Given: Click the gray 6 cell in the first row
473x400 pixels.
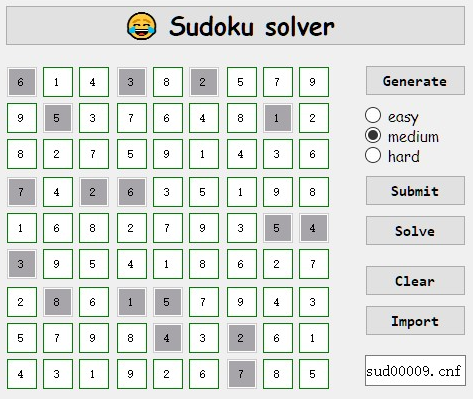Looking at the screenshot, I should tap(22, 82).
